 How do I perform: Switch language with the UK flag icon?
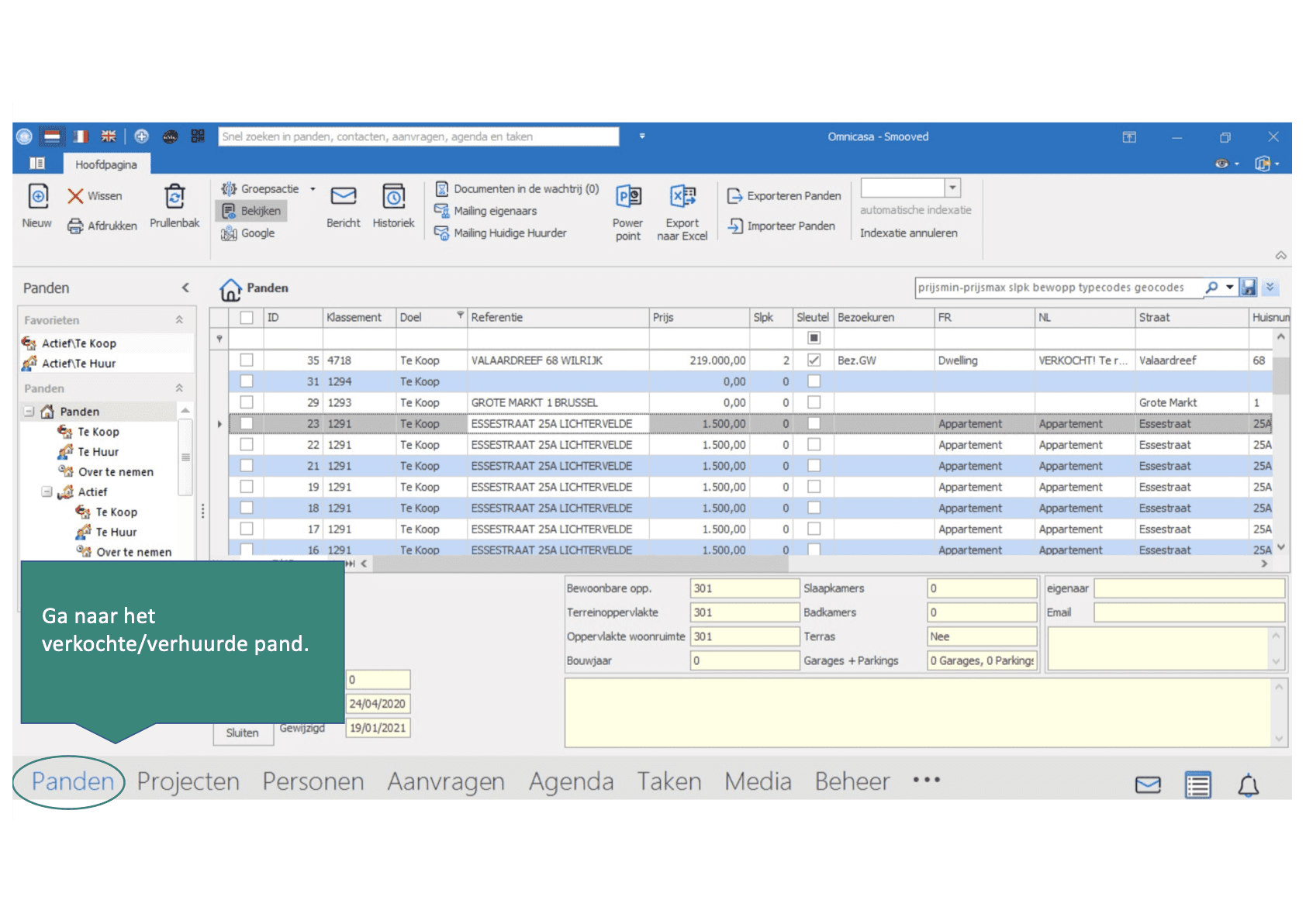click(x=109, y=136)
